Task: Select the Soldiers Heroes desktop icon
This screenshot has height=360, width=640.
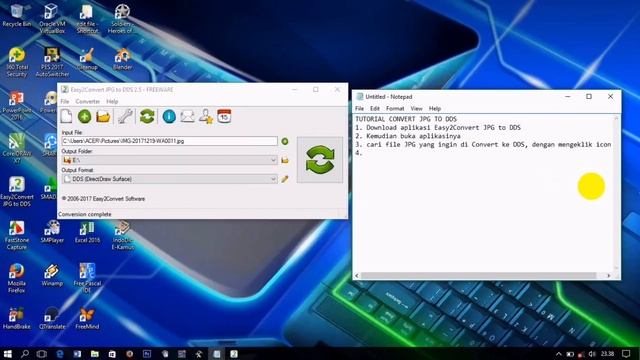Action: 122,18
